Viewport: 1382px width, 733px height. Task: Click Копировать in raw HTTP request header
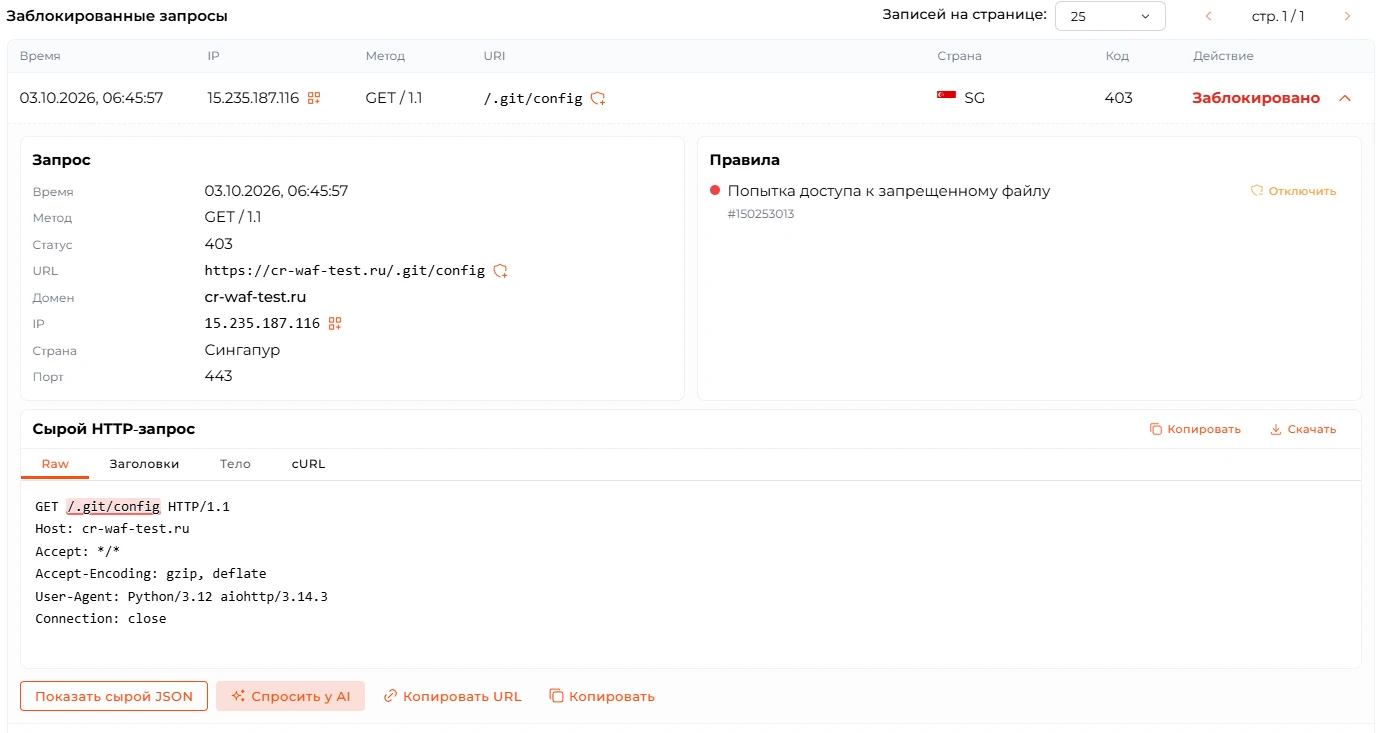[1195, 429]
